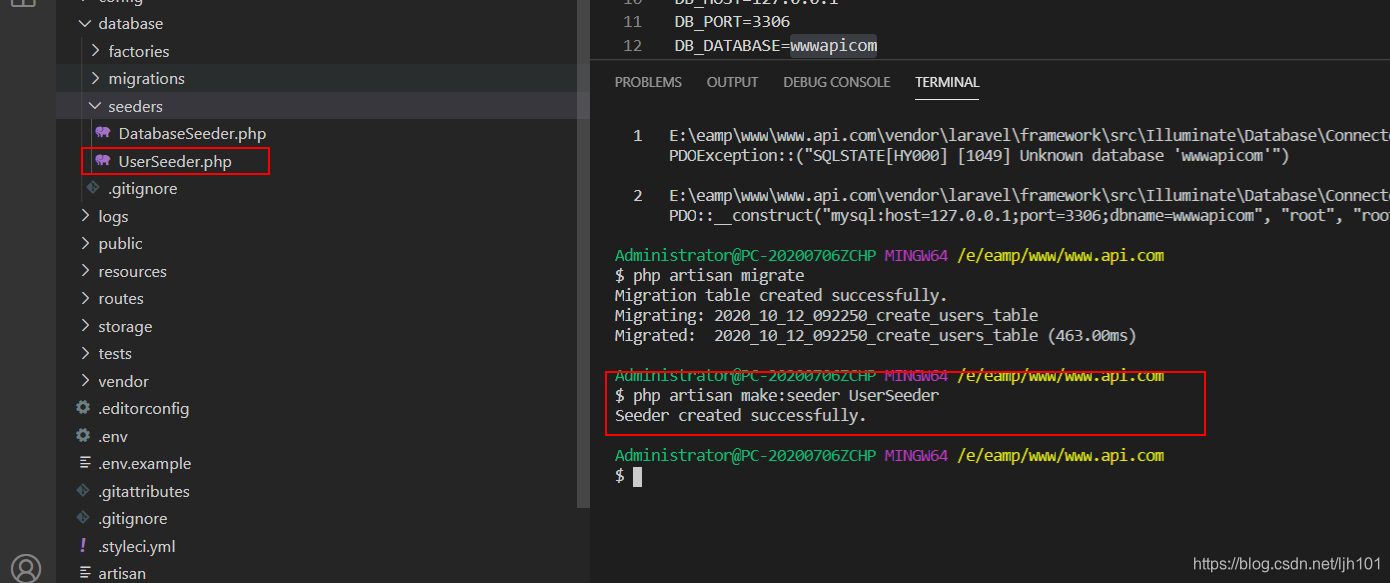Click the 'Migrated: 2020_10_12_092250_create_users_table' line
The height and width of the screenshot is (583, 1390).
pyautogui.click(x=876, y=335)
